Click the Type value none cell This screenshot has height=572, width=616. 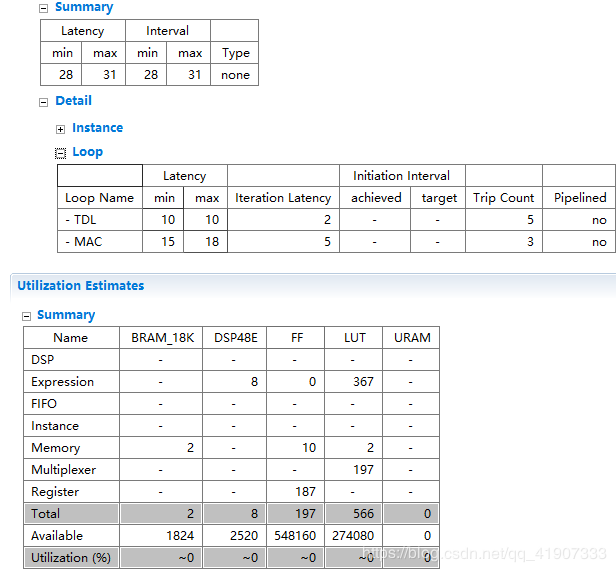coord(235,75)
